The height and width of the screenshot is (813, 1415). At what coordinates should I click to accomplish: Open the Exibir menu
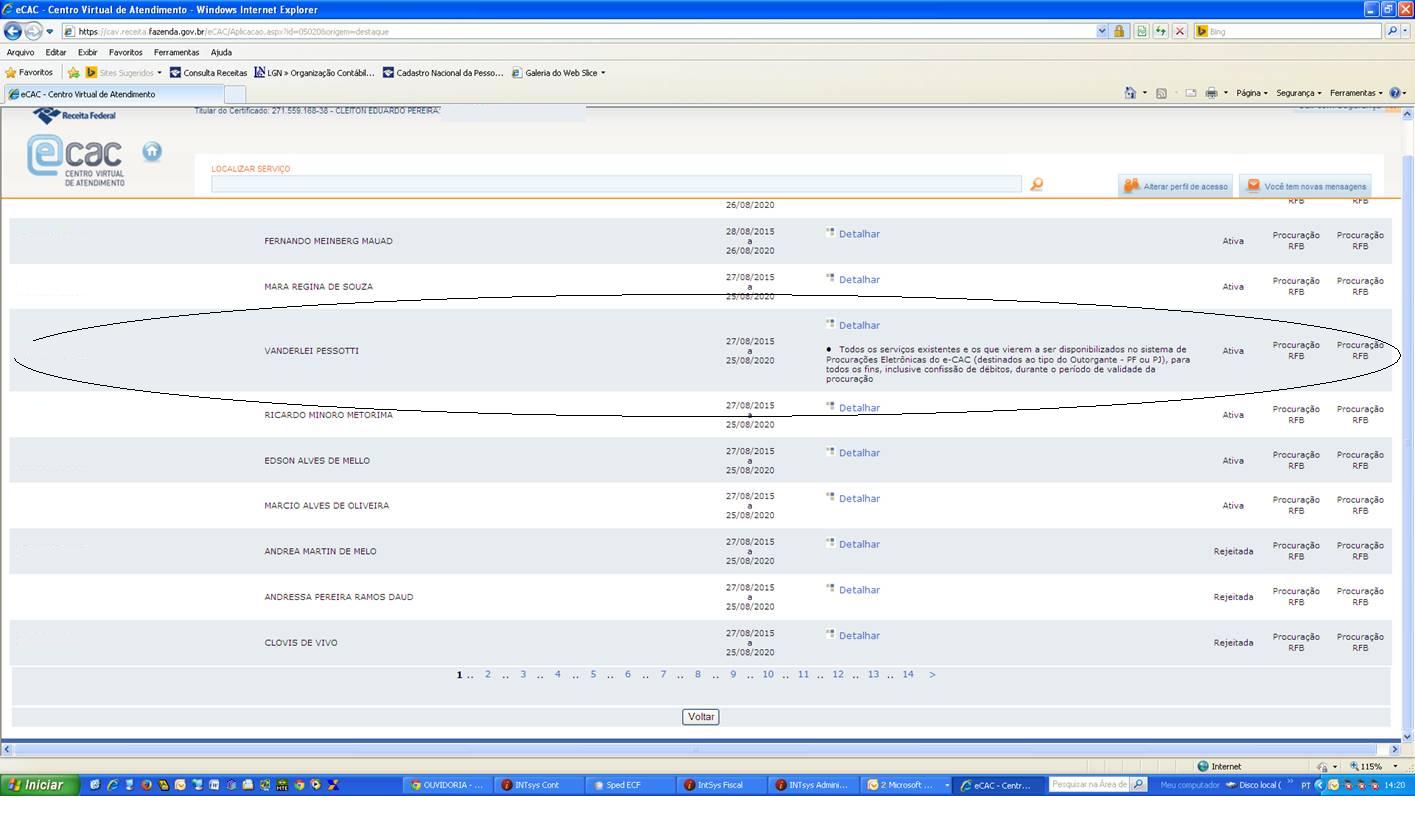[88, 52]
